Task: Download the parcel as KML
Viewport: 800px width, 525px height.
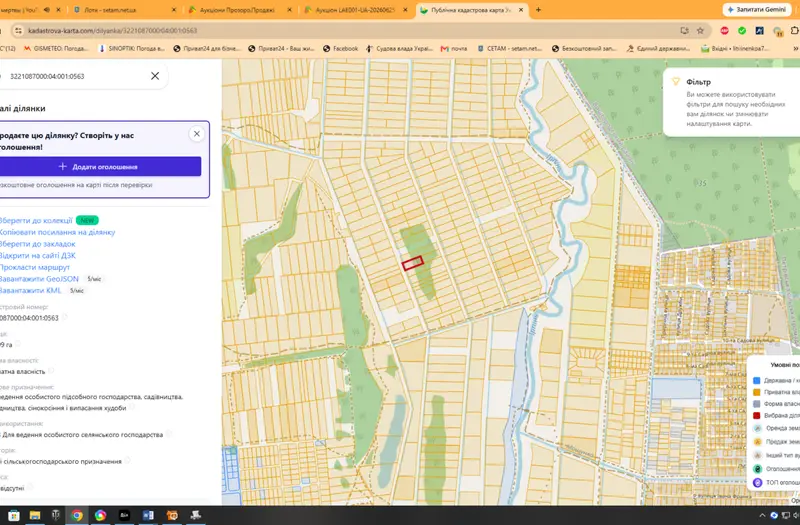Action: coord(30,291)
